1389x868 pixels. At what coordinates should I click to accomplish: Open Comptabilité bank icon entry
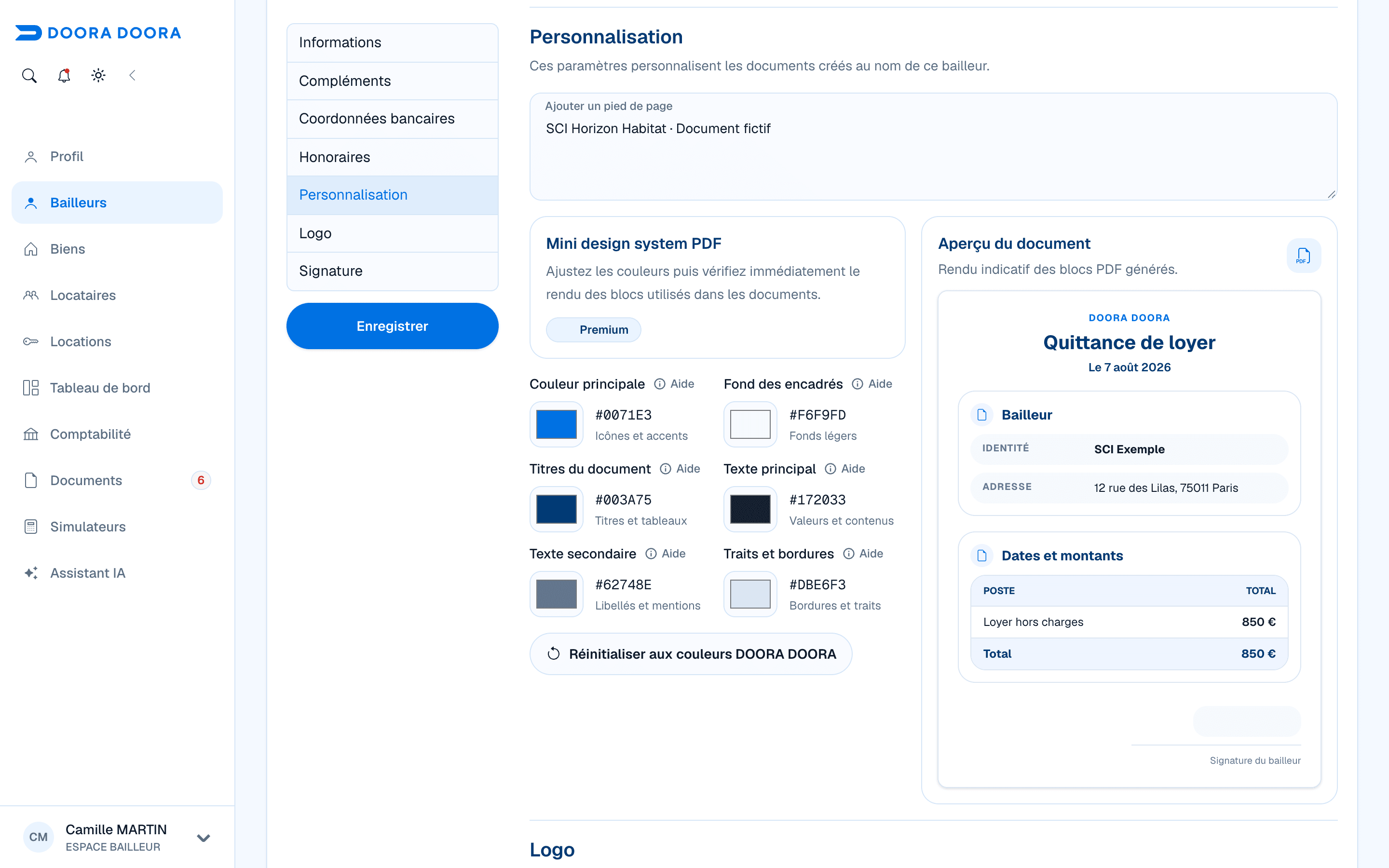(117, 434)
